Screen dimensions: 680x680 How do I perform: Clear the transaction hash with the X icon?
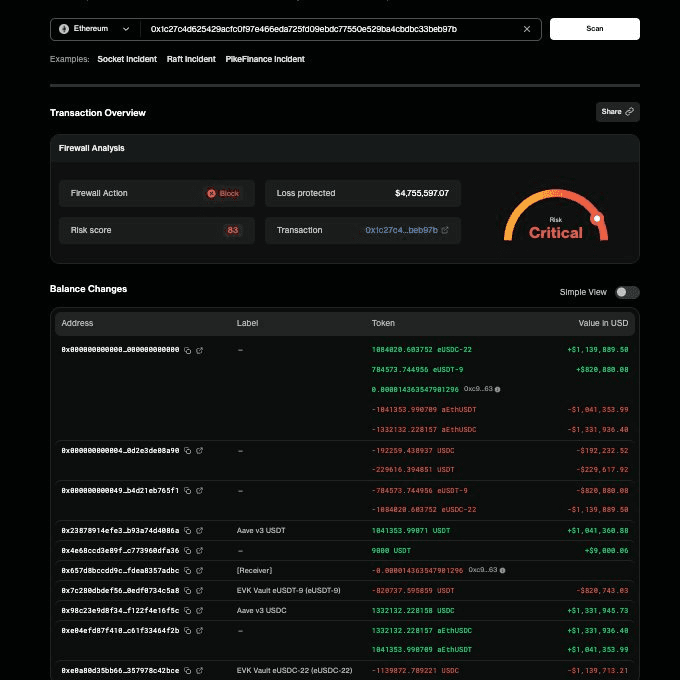tap(526, 29)
